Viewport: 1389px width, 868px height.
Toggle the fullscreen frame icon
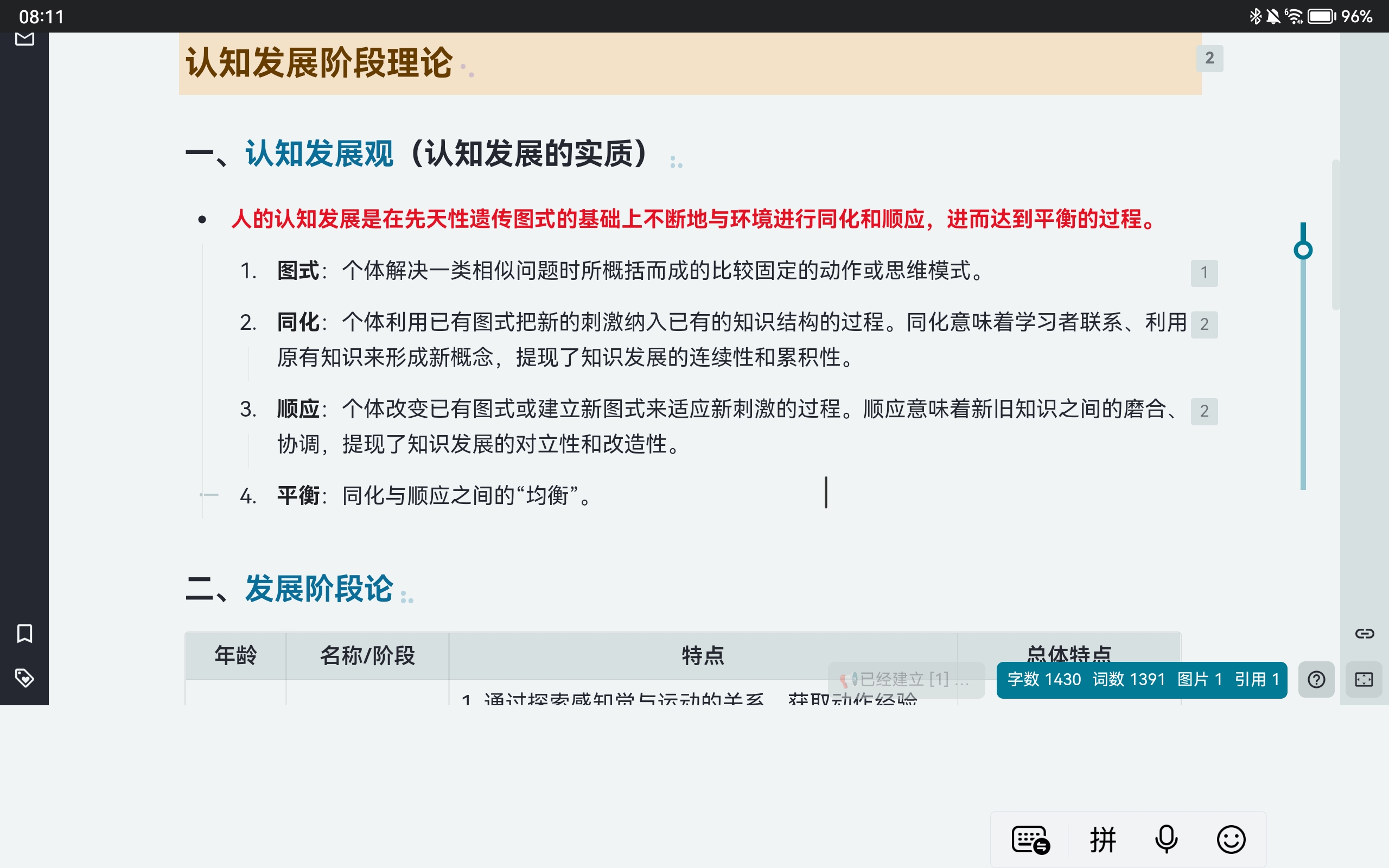pyautogui.click(x=1363, y=680)
